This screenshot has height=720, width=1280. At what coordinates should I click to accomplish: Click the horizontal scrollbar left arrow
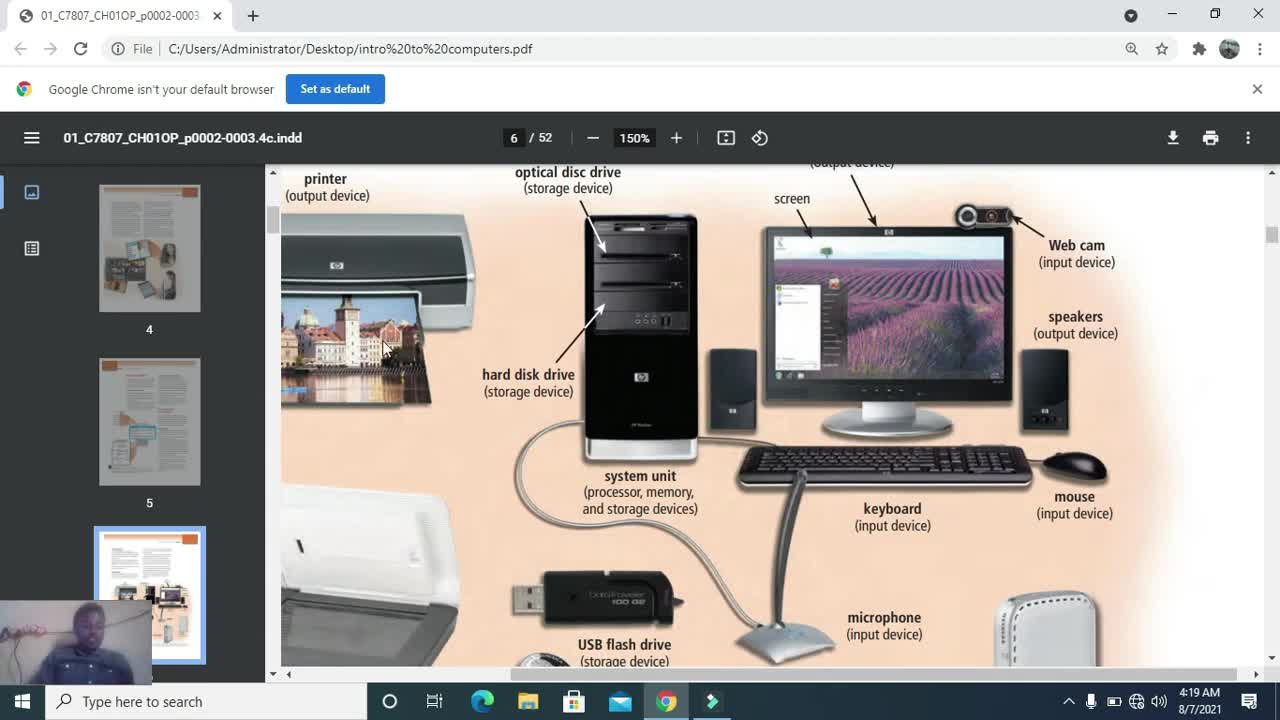click(288, 674)
